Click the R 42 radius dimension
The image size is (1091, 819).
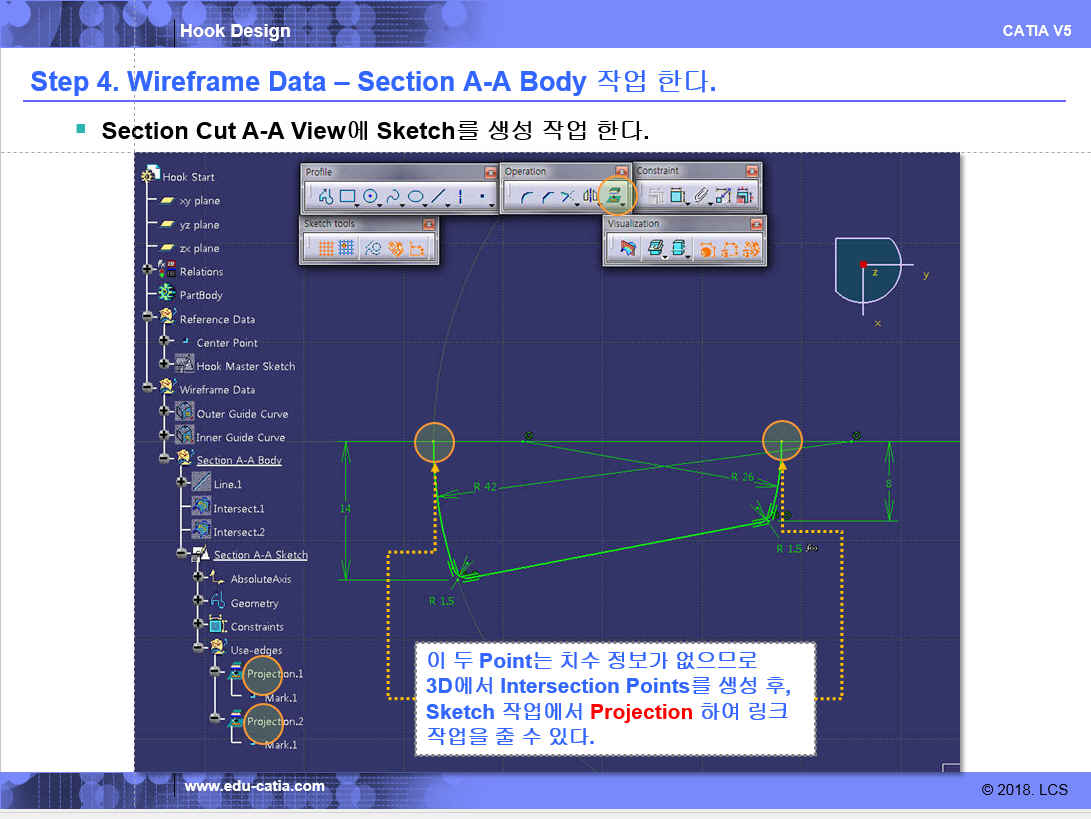(484, 487)
